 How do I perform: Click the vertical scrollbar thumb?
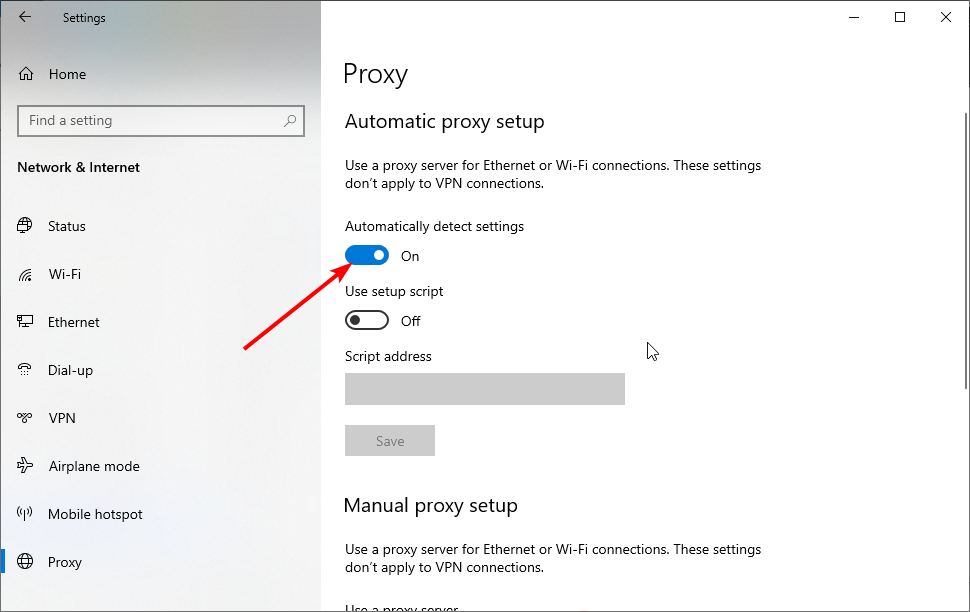coord(966,251)
